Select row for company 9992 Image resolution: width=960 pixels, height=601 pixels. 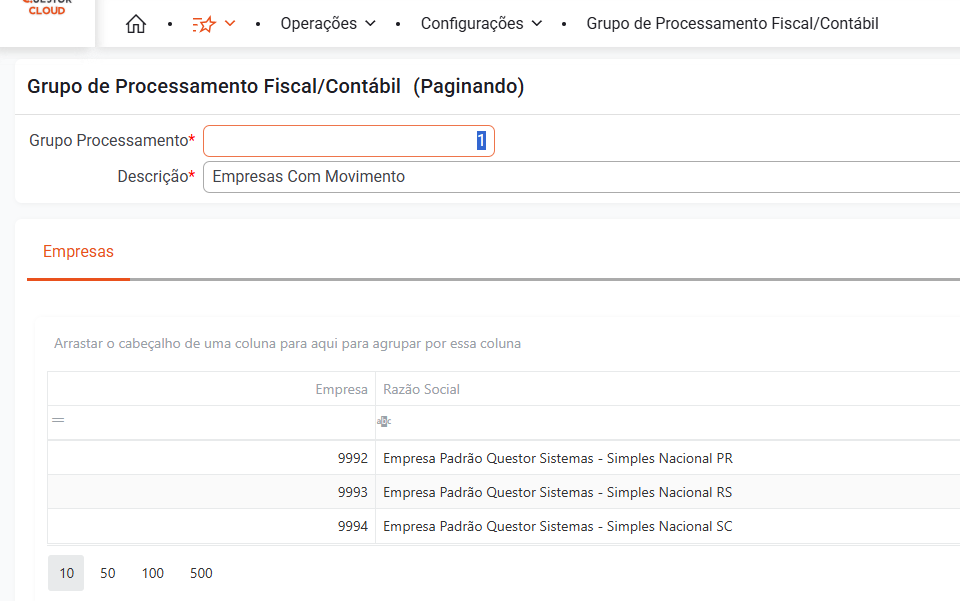(x=503, y=458)
